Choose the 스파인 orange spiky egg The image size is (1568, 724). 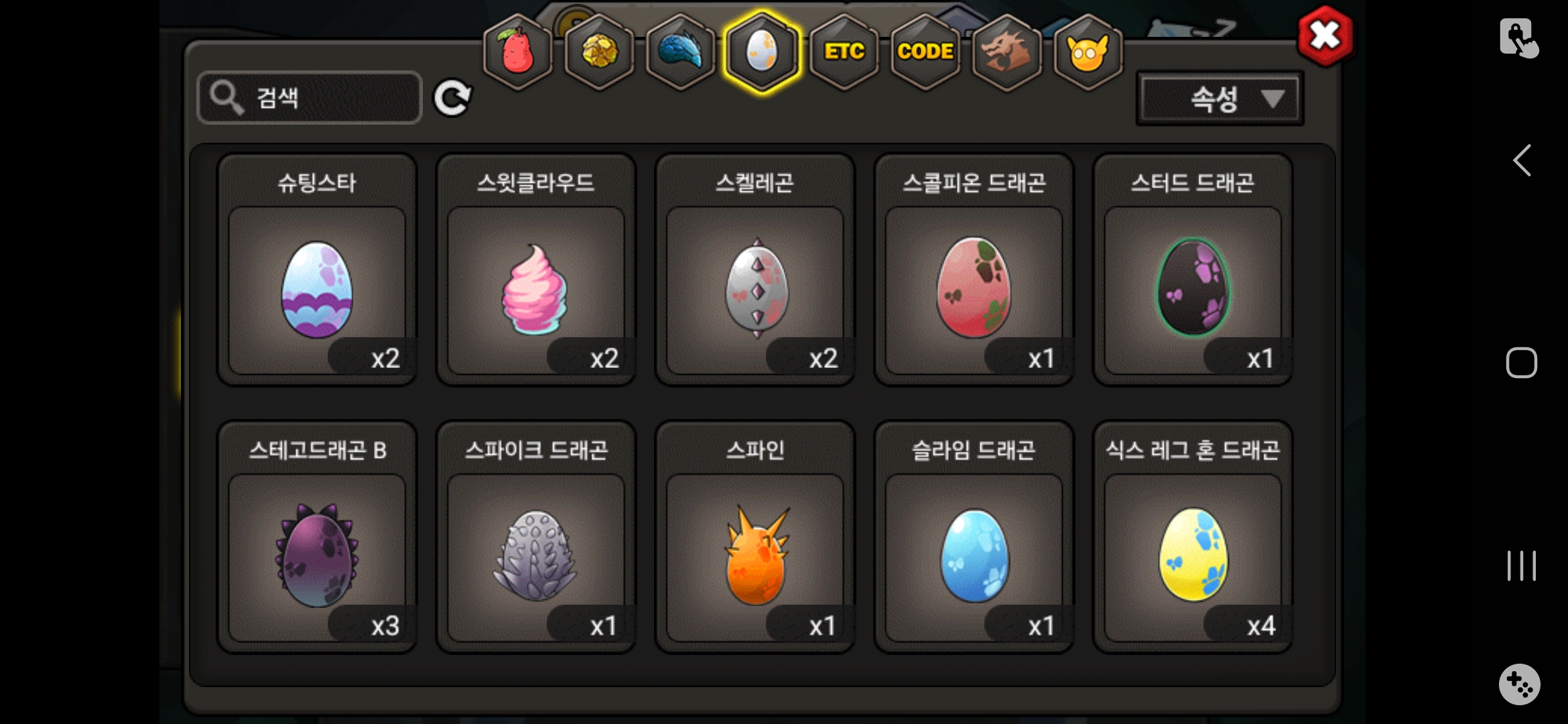(x=755, y=537)
